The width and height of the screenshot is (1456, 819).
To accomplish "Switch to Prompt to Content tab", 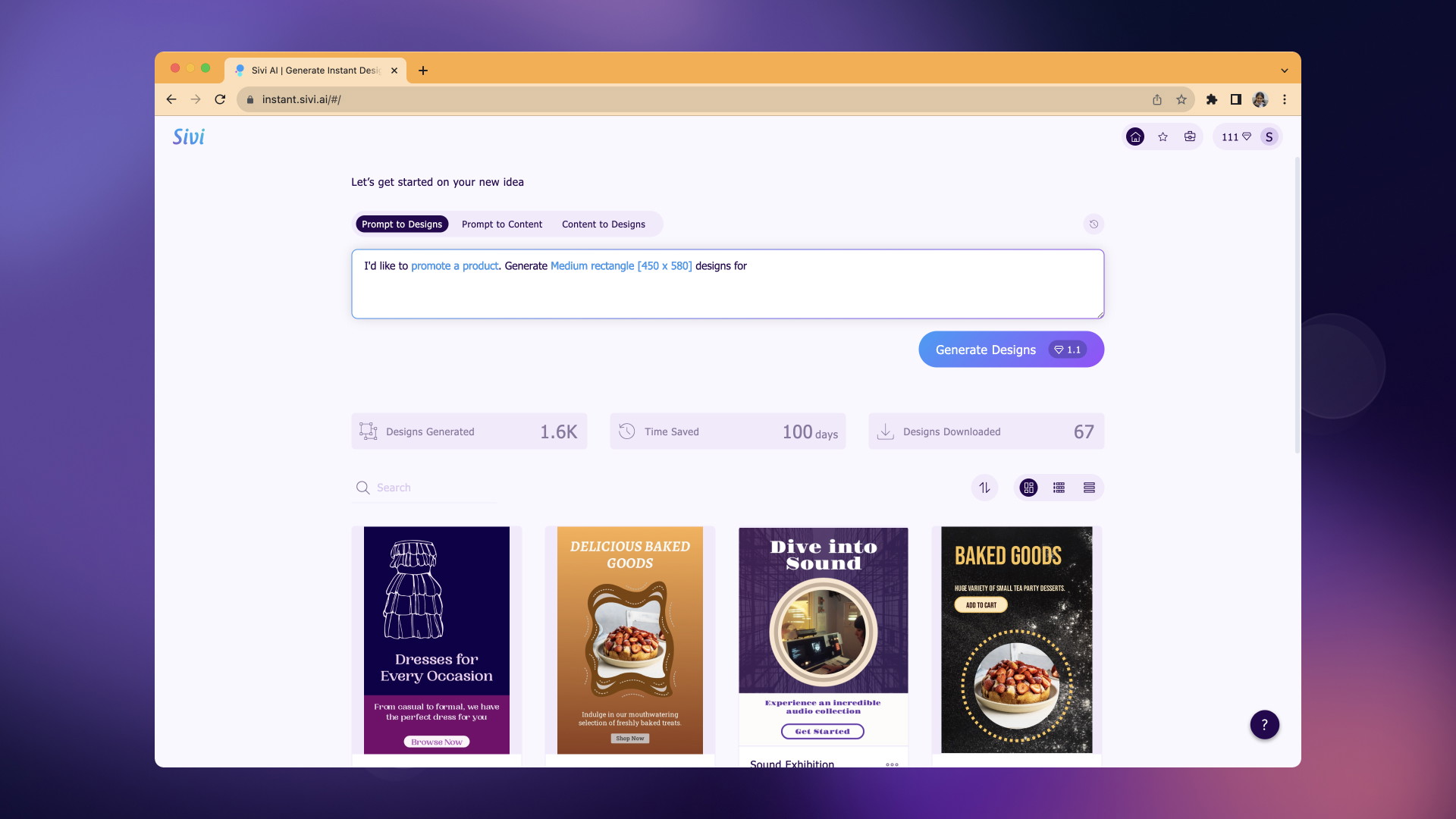I will [502, 224].
